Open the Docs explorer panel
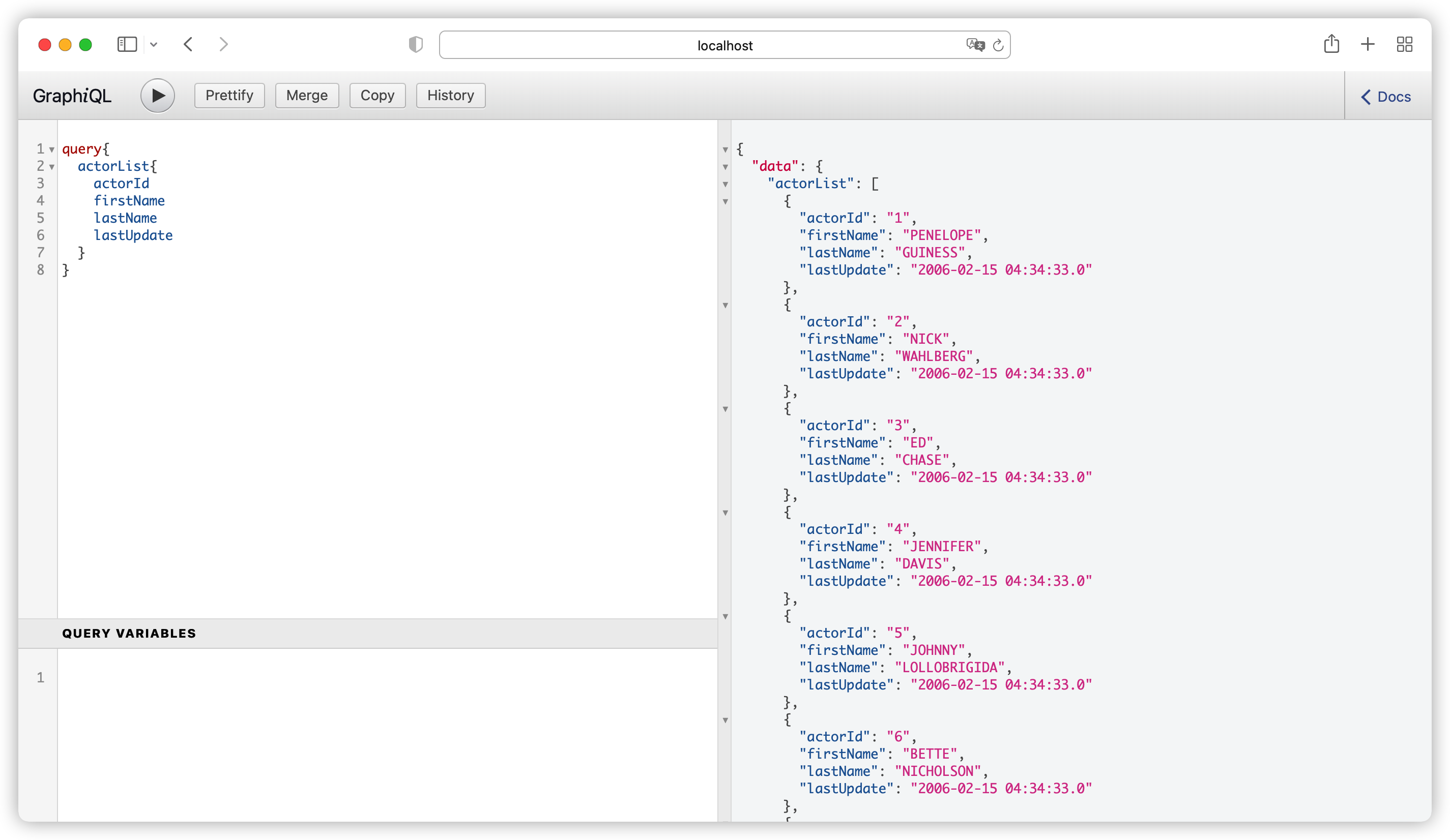This screenshot has height=840, width=1450. pos(1385,97)
